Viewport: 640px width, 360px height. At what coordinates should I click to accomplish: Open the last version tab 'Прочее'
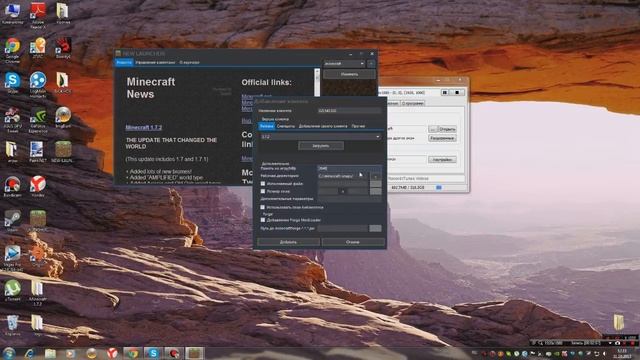click(x=358, y=126)
